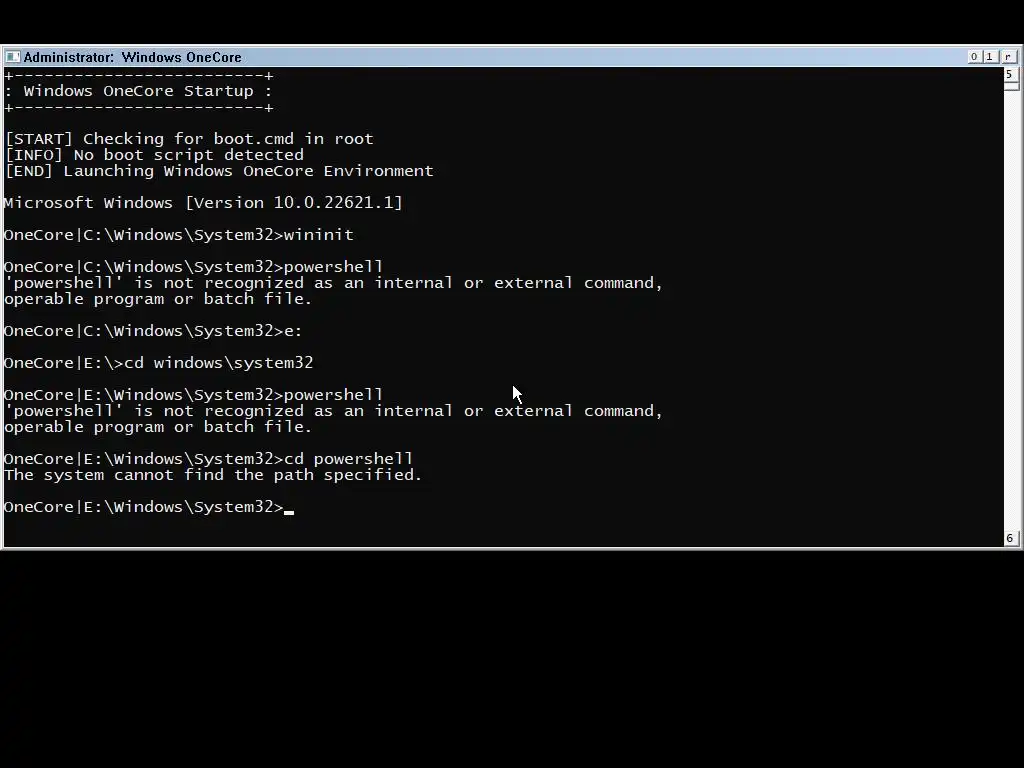Click the "C:\Windows\System32>e:" command line
Viewport: 1024px width, 768px height.
(153, 331)
